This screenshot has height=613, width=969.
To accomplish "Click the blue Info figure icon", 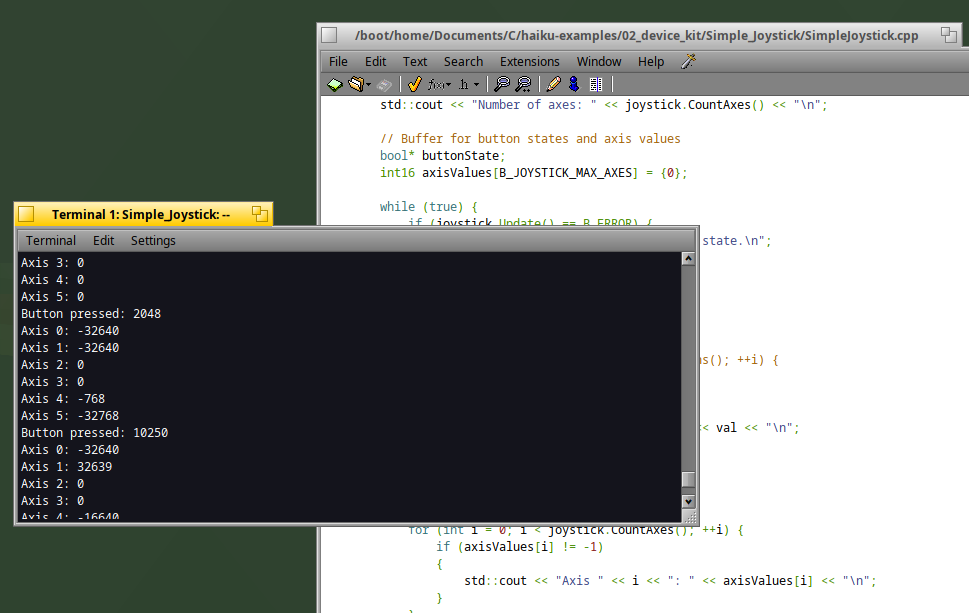I will [574, 84].
